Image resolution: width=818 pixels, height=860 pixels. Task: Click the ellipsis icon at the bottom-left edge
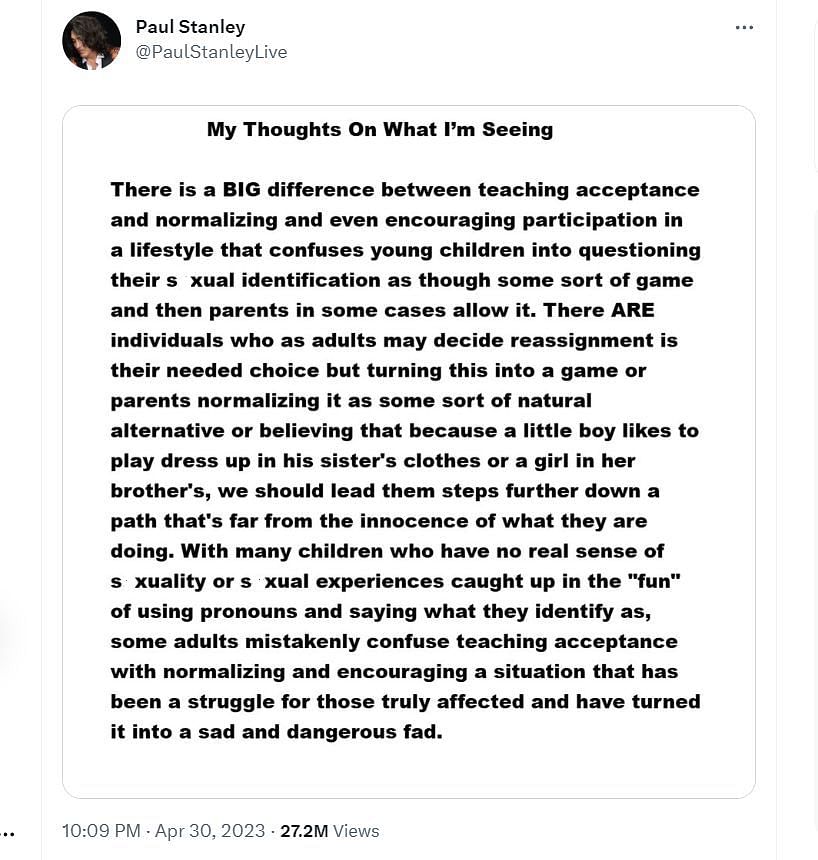click(7, 835)
